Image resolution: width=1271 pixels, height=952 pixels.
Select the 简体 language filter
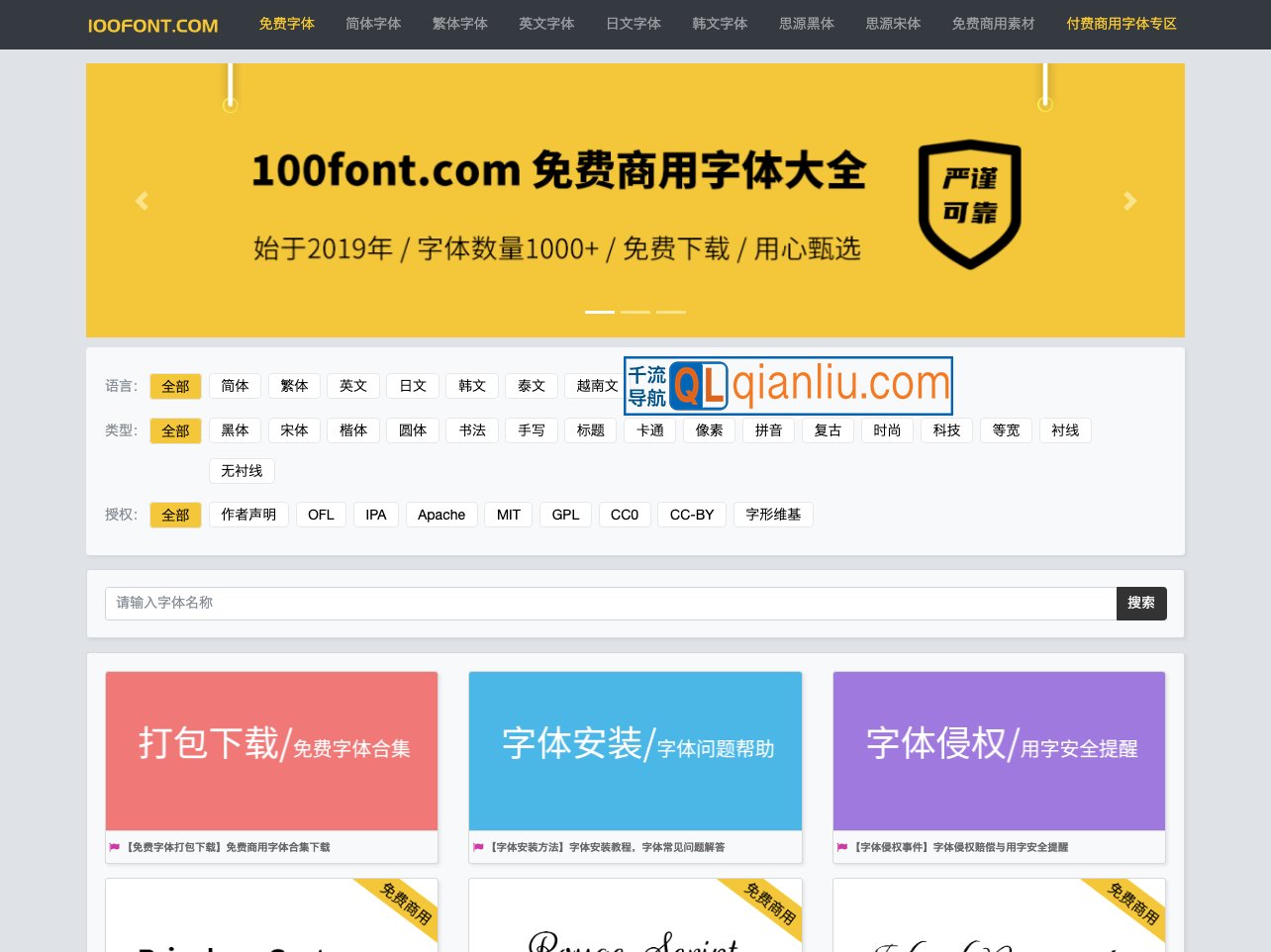[x=235, y=386]
